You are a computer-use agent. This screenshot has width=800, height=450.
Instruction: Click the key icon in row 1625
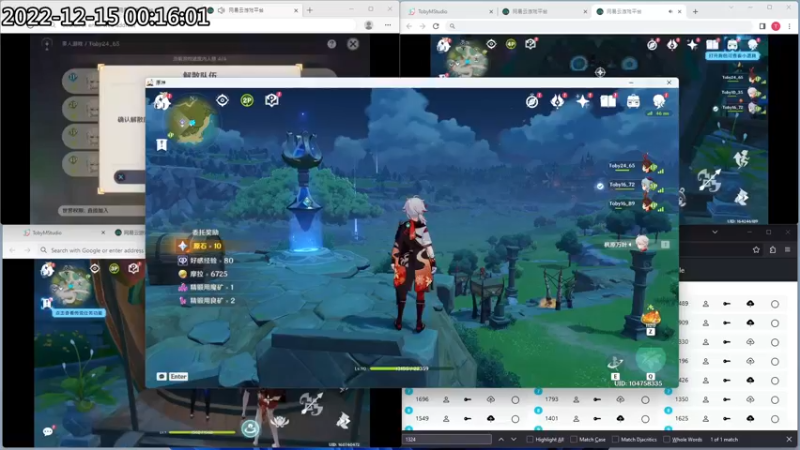[727, 418]
